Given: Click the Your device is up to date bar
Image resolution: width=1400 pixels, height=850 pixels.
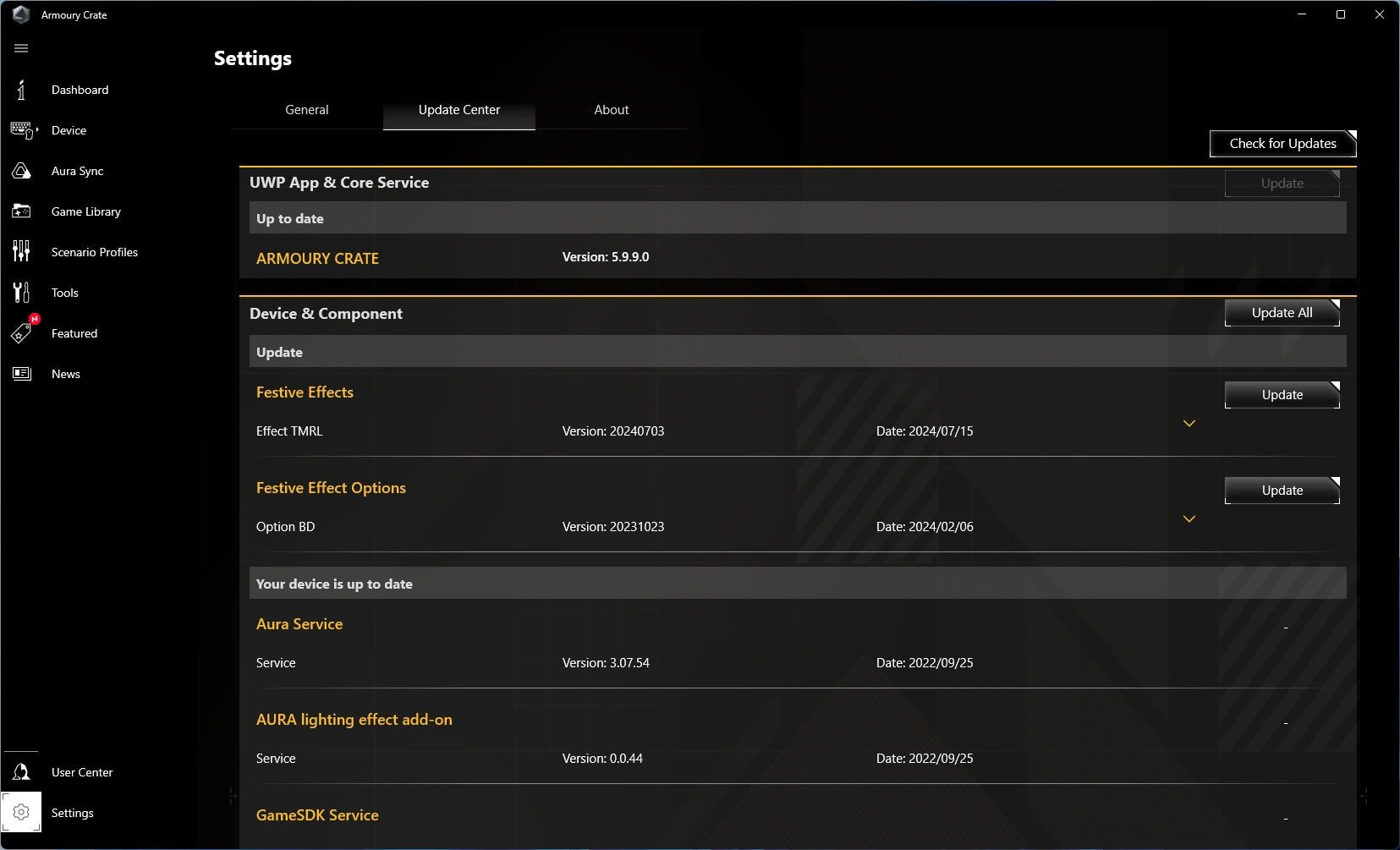Looking at the screenshot, I should (x=798, y=584).
